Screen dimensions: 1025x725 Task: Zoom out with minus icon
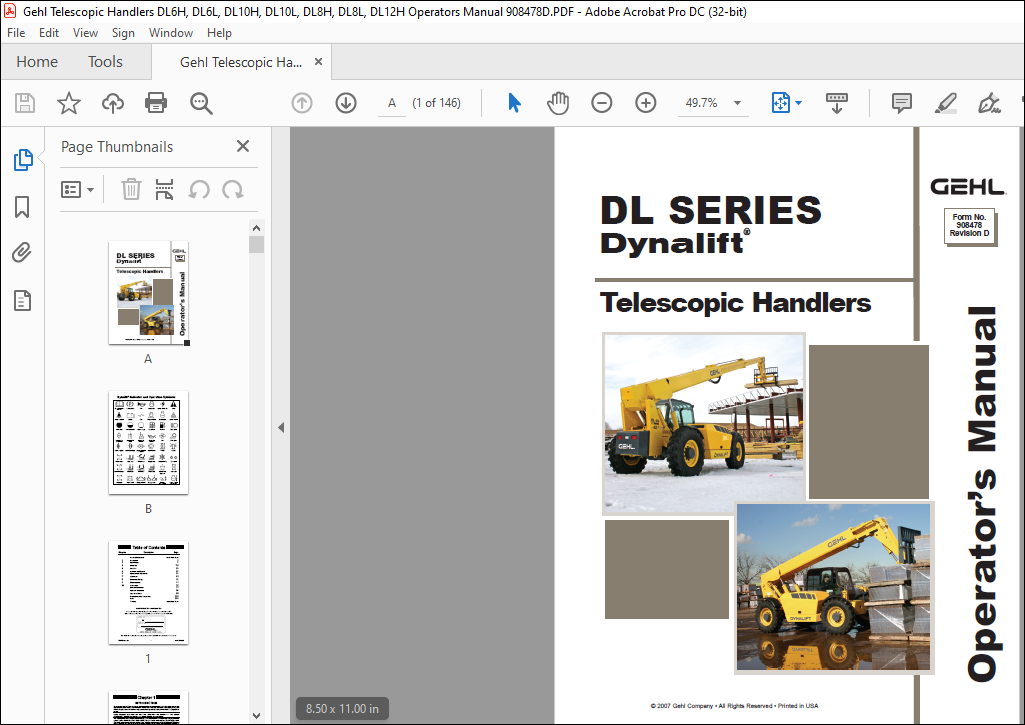(x=601, y=103)
